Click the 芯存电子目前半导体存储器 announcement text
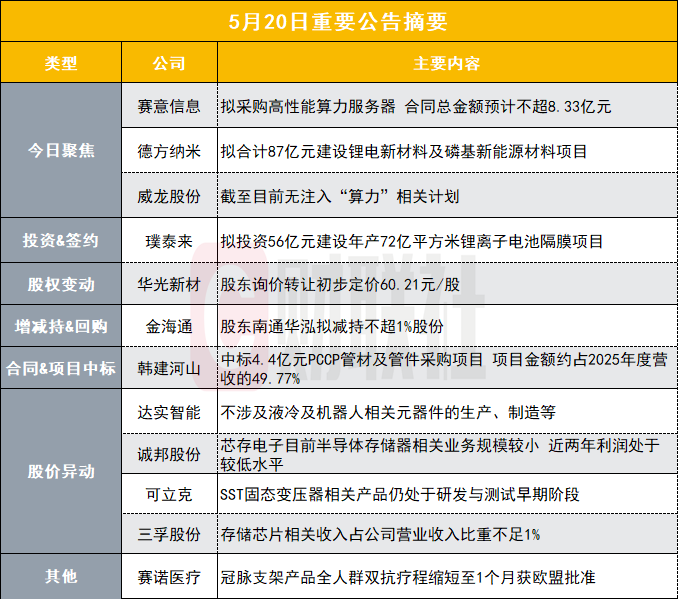The width and height of the screenshot is (678, 599). 440,454
